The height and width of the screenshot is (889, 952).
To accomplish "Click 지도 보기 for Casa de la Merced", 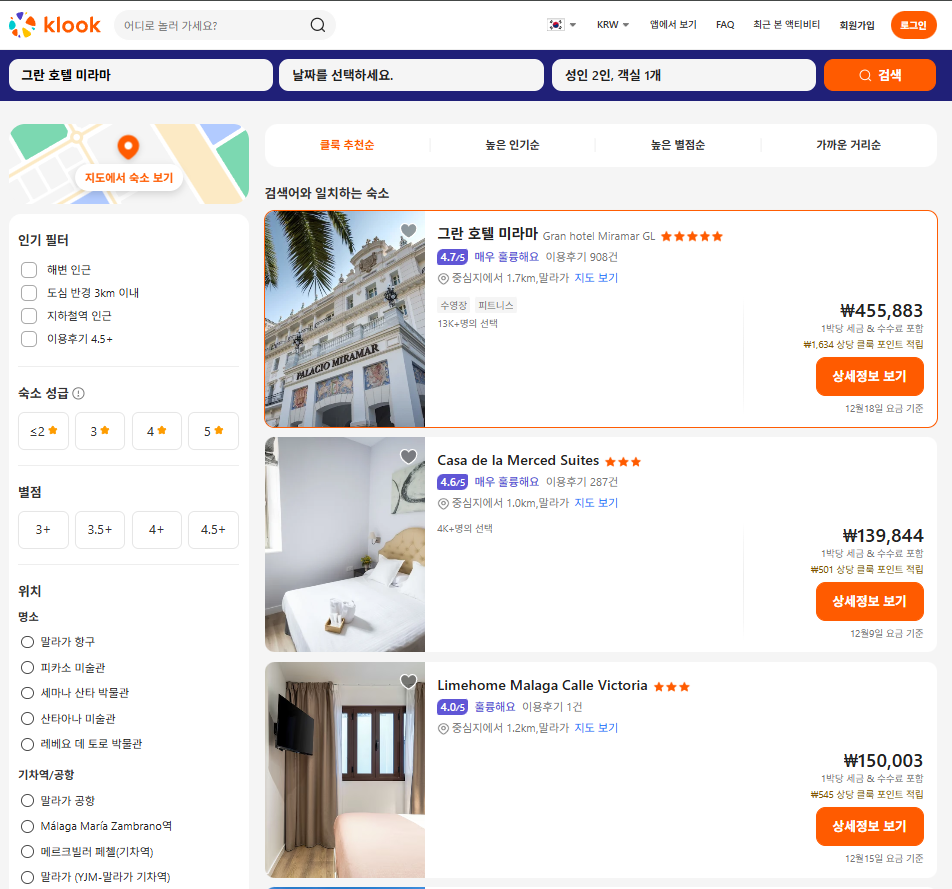I will (x=596, y=503).
